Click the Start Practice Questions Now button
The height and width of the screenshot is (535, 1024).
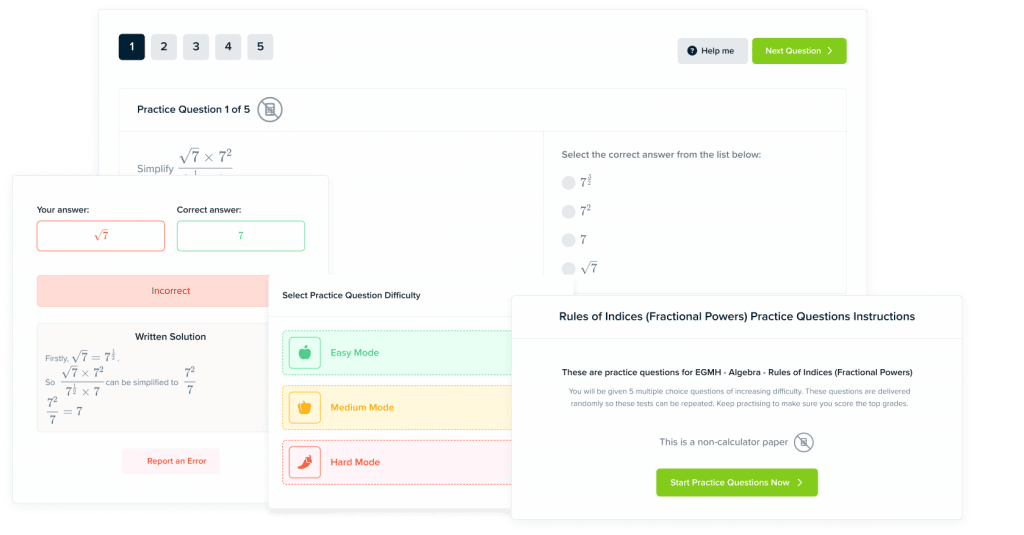tap(736, 483)
